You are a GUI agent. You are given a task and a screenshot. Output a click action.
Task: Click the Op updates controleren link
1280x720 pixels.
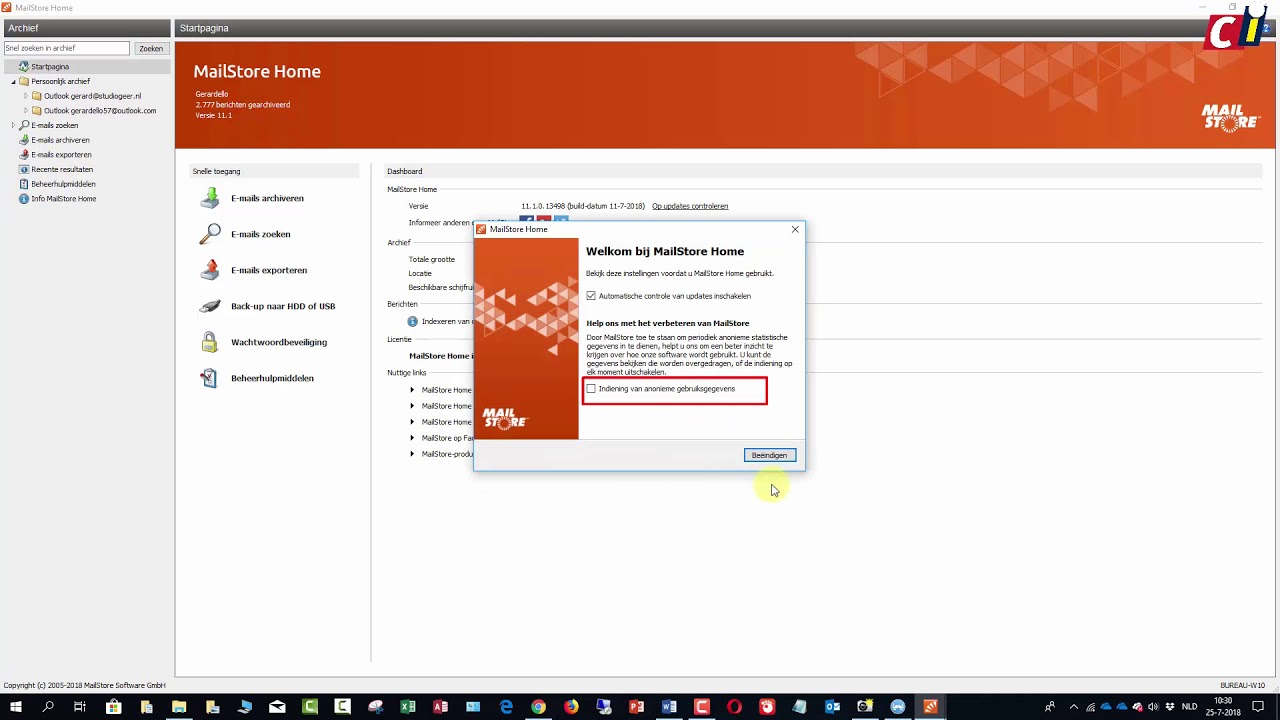pyautogui.click(x=690, y=206)
